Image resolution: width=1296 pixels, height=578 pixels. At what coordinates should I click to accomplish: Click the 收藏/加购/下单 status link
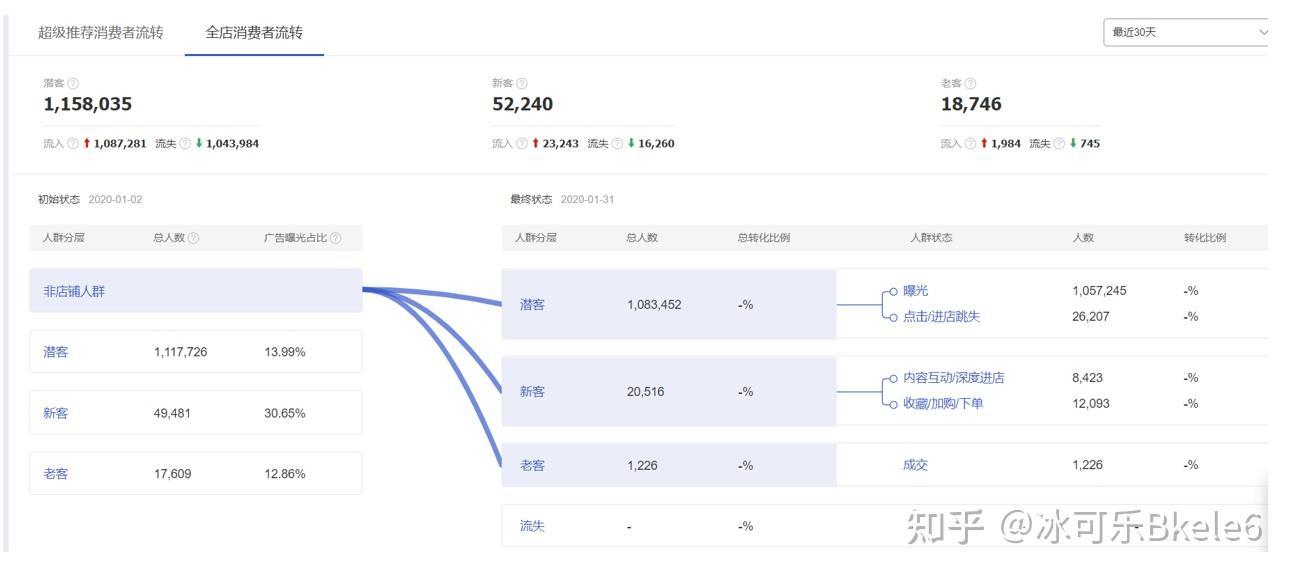943,404
